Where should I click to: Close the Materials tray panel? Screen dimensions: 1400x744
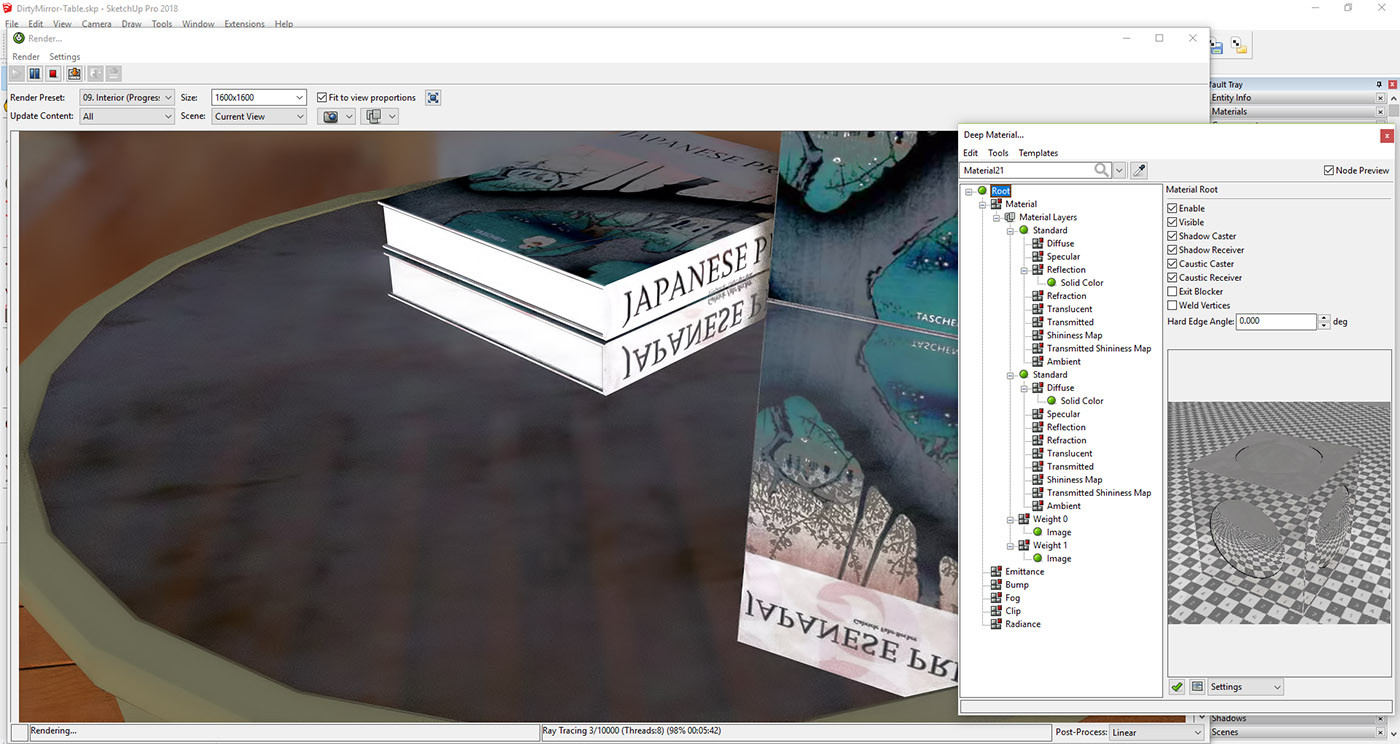[1381, 112]
